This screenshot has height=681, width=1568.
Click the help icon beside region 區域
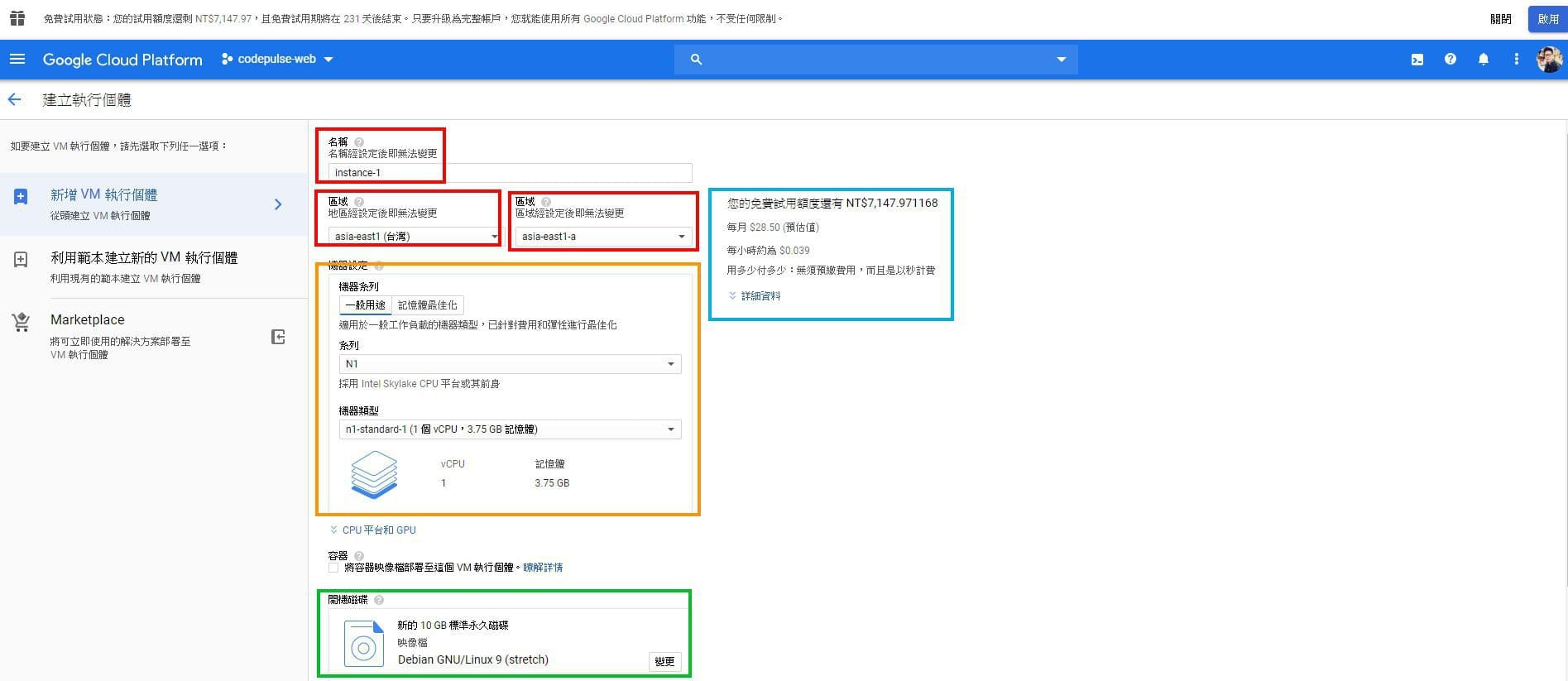point(359,202)
